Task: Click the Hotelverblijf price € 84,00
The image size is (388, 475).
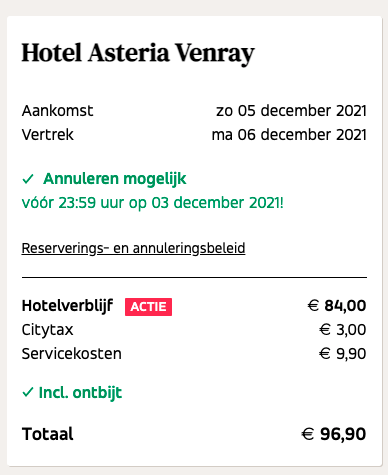Action: coord(337,306)
